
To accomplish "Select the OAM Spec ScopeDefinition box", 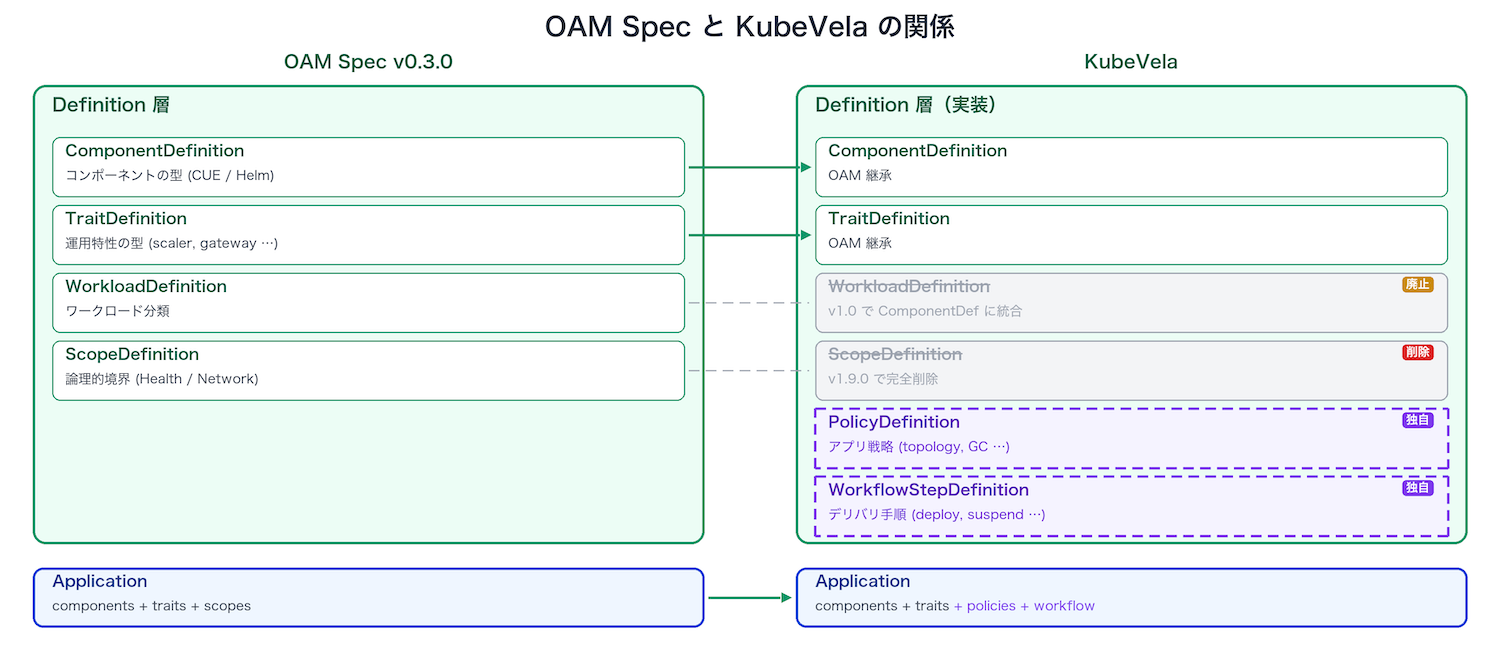I will click(368, 371).
